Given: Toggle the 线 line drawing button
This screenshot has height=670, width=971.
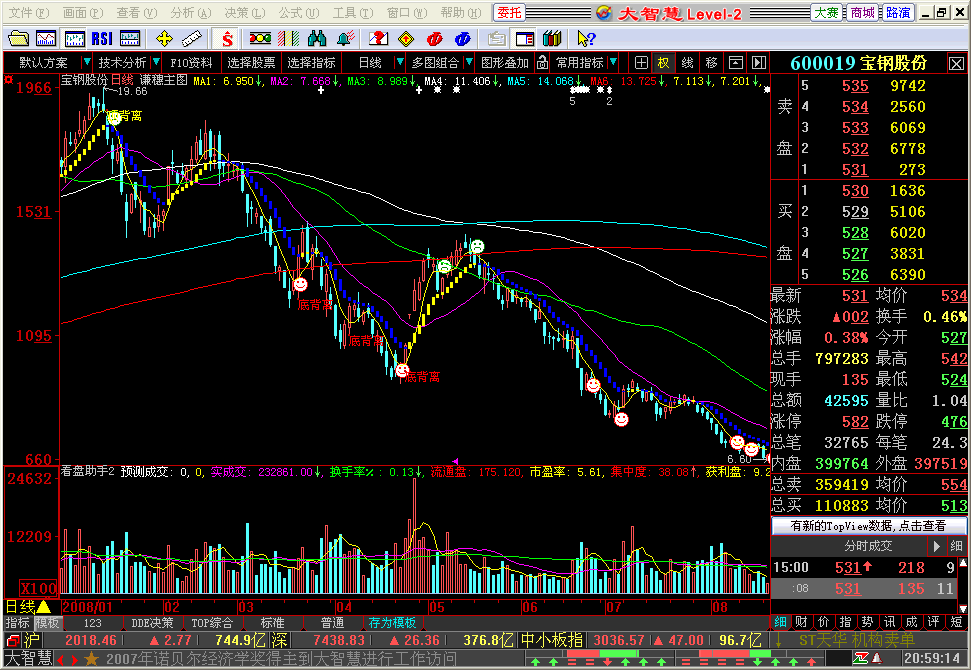Looking at the screenshot, I should [687, 63].
